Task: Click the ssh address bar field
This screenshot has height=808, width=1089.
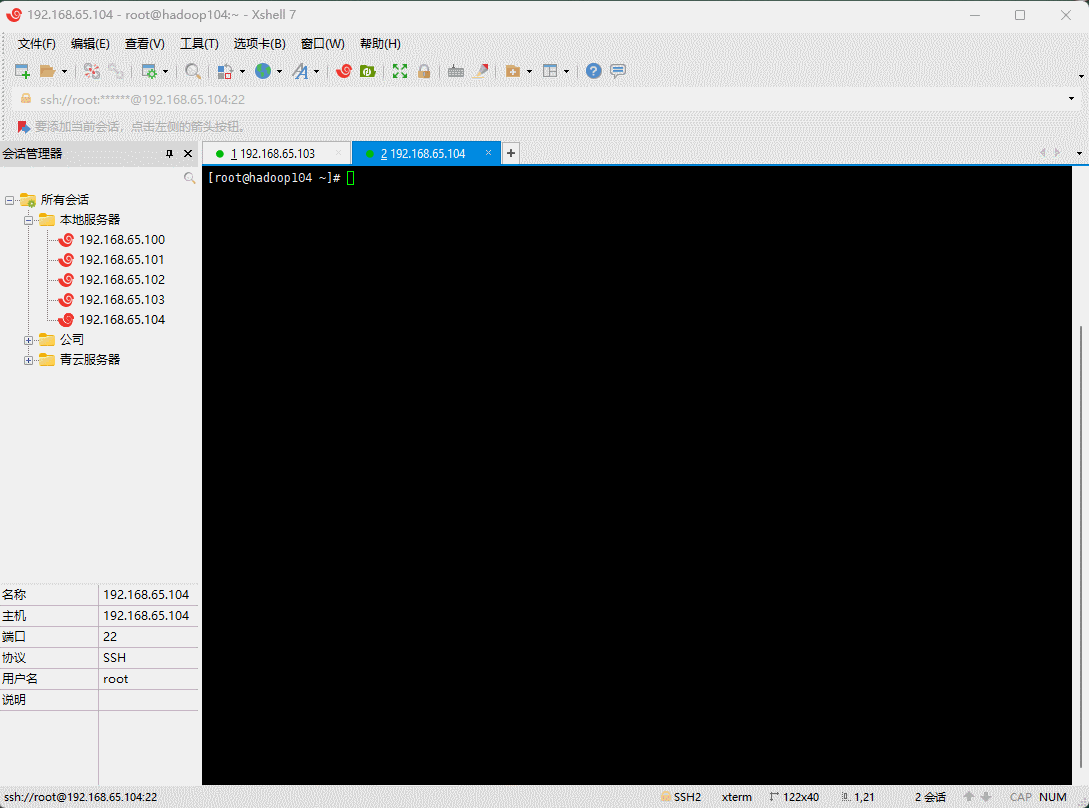Action: pos(549,99)
